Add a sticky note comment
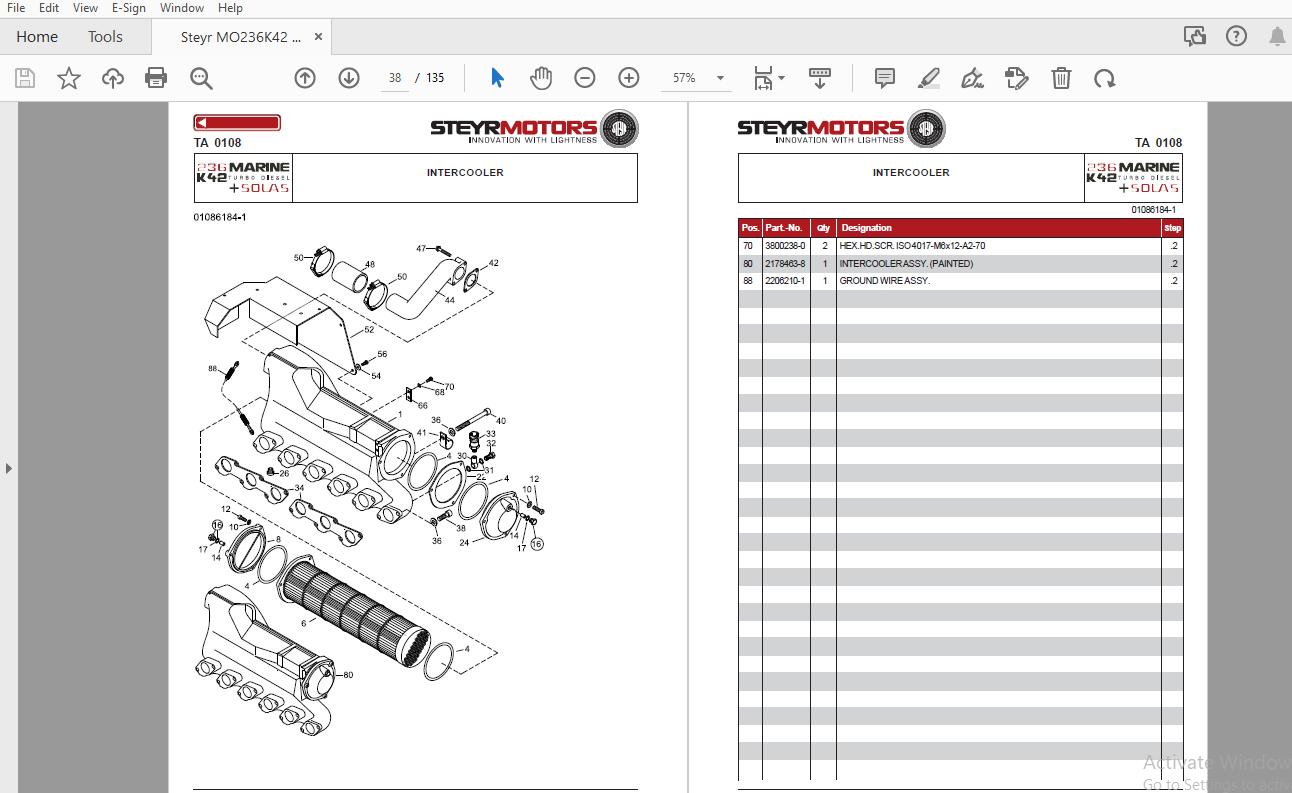Screen dimensions: 1292x793 click(x=885, y=78)
